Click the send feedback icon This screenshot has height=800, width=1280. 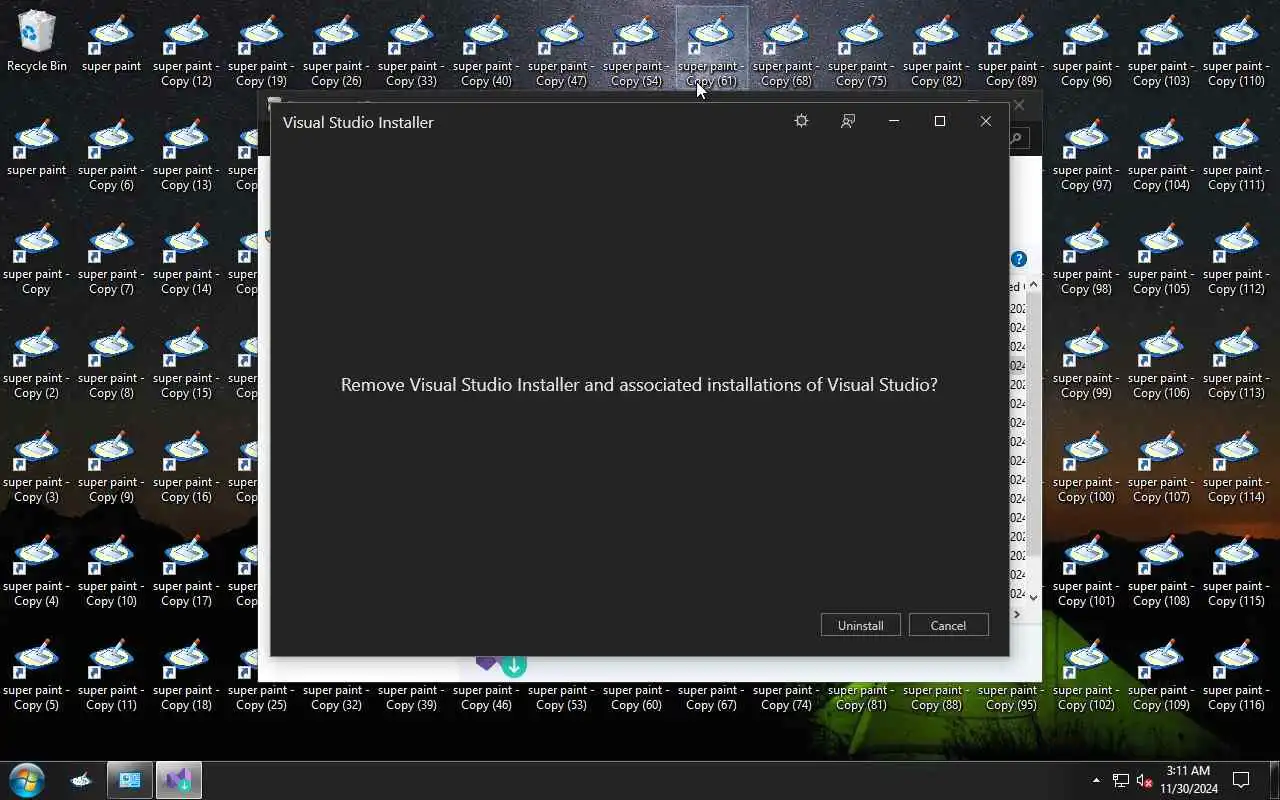click(848, 121)
